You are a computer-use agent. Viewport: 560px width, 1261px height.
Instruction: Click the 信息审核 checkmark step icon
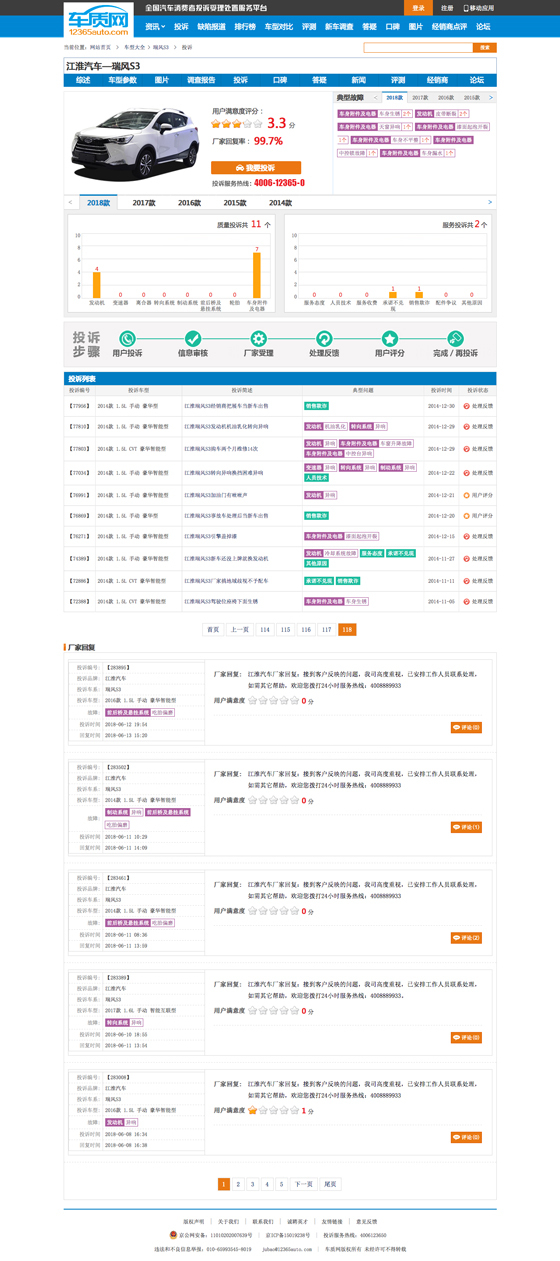[193, 339]
